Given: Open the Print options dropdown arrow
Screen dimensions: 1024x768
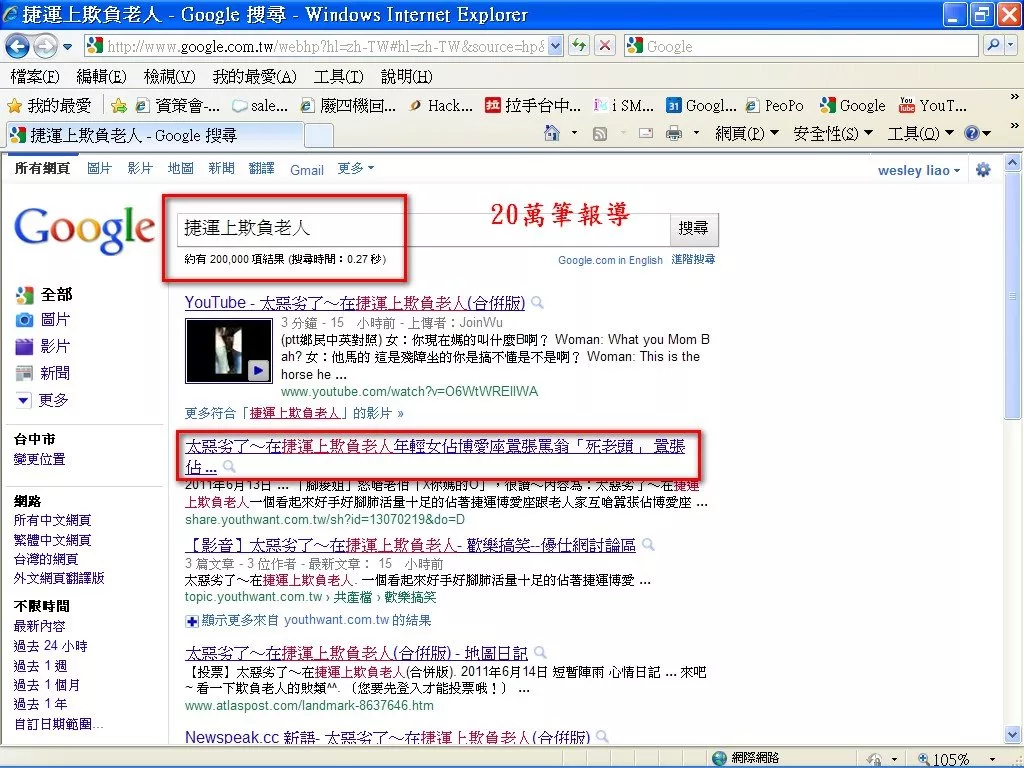Looking at the screenshot, I should 696,133.
